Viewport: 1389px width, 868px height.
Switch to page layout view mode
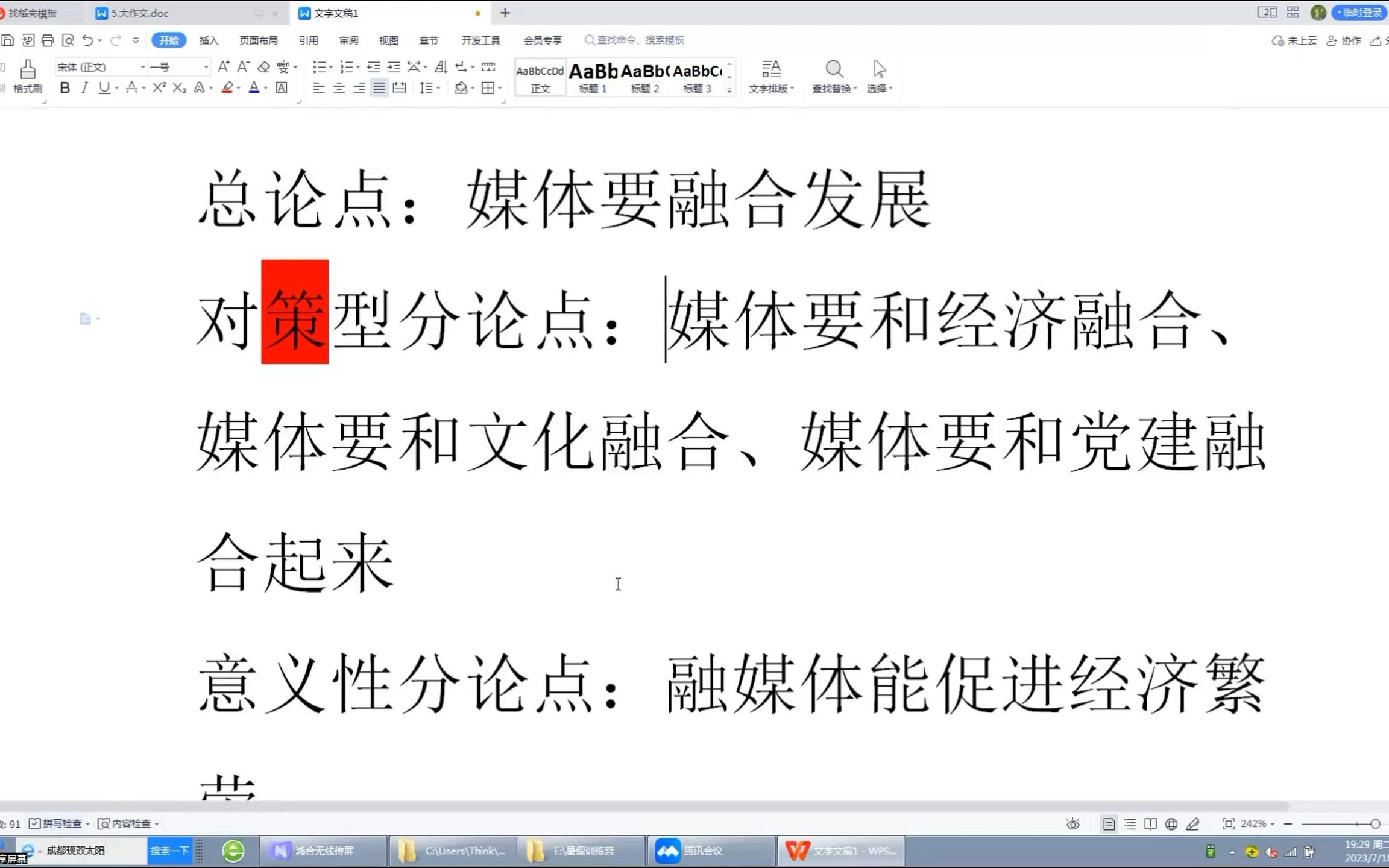coord(1109,823)
